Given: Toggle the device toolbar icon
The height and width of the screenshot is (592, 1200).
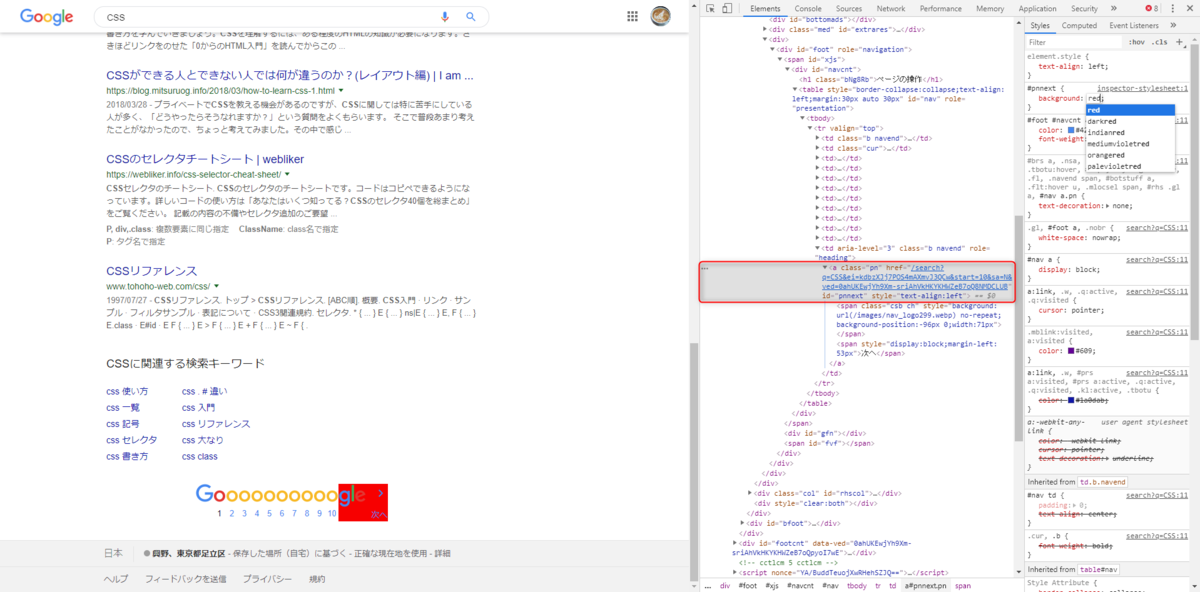Looking at the screenshot, I should click(725, 8).
